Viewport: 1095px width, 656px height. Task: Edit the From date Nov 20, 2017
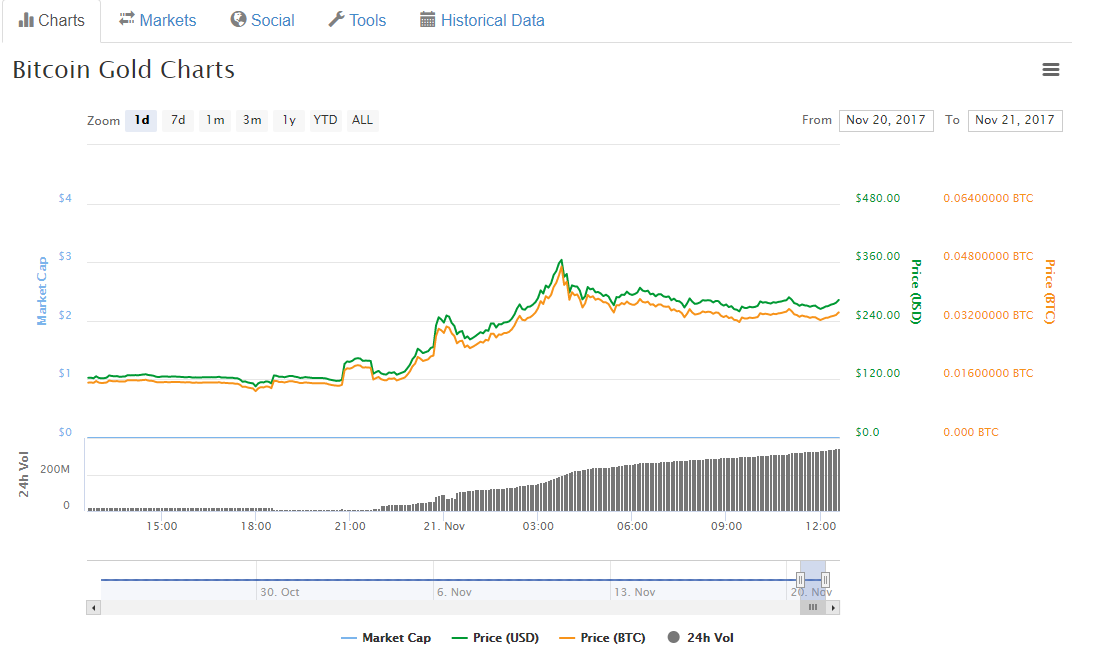pyautogui.click(x=885, y=120)
